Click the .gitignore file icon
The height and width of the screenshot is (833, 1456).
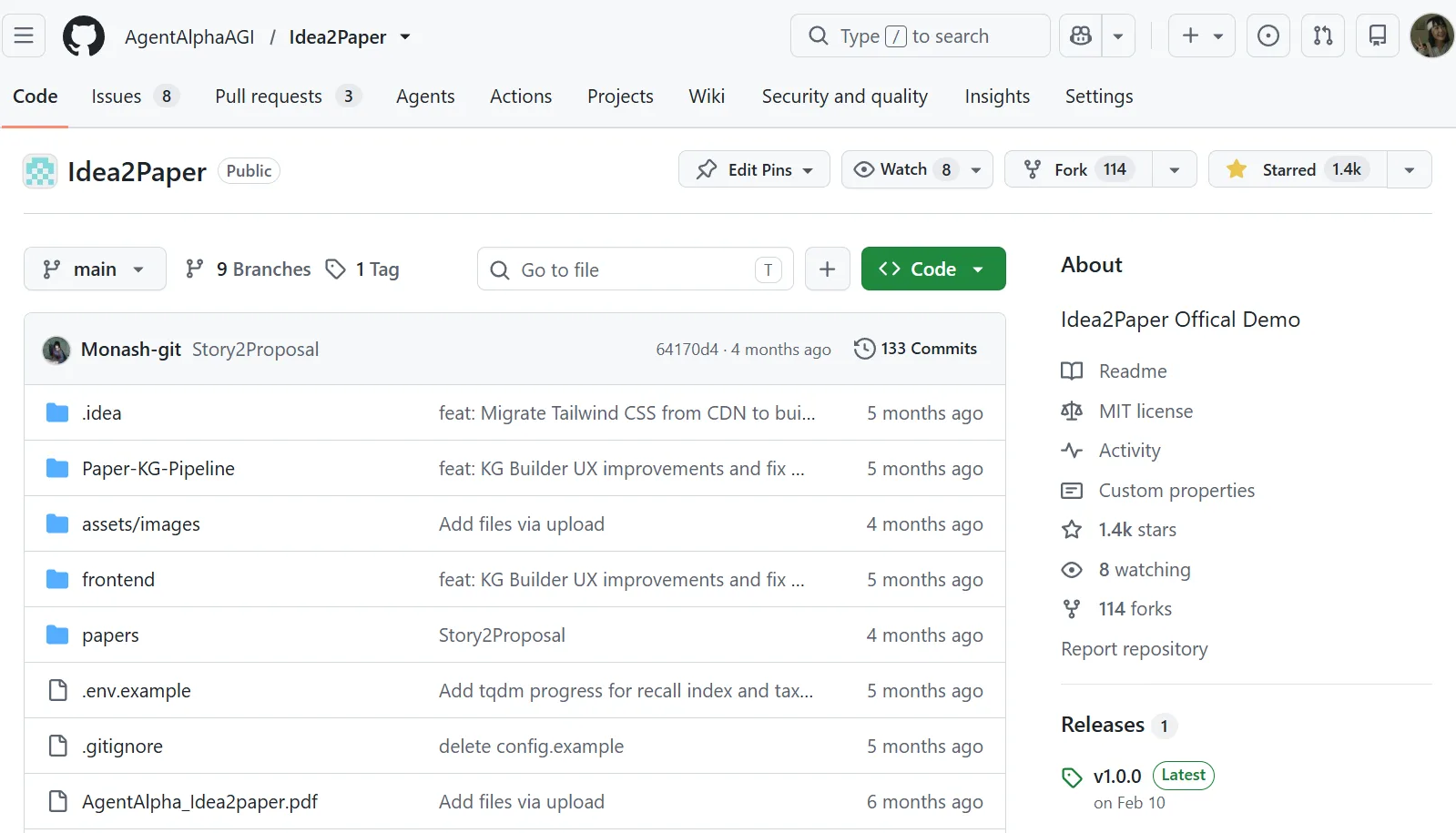(57, 747)
